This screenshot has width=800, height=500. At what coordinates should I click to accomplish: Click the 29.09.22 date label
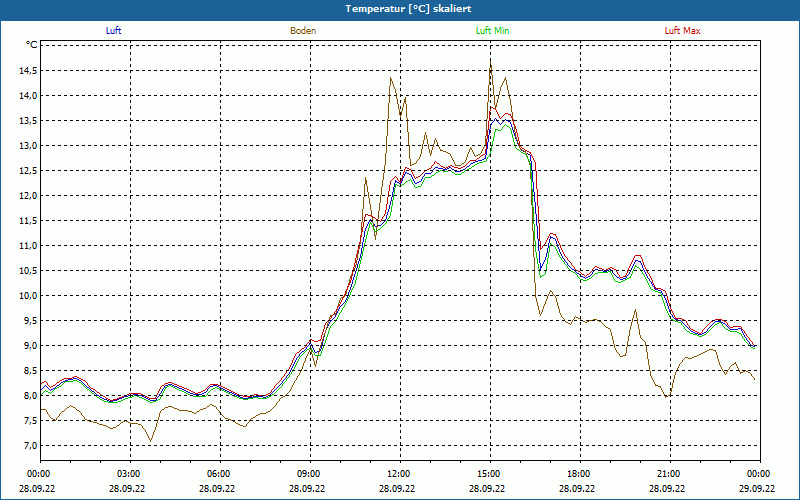(757, 488)
